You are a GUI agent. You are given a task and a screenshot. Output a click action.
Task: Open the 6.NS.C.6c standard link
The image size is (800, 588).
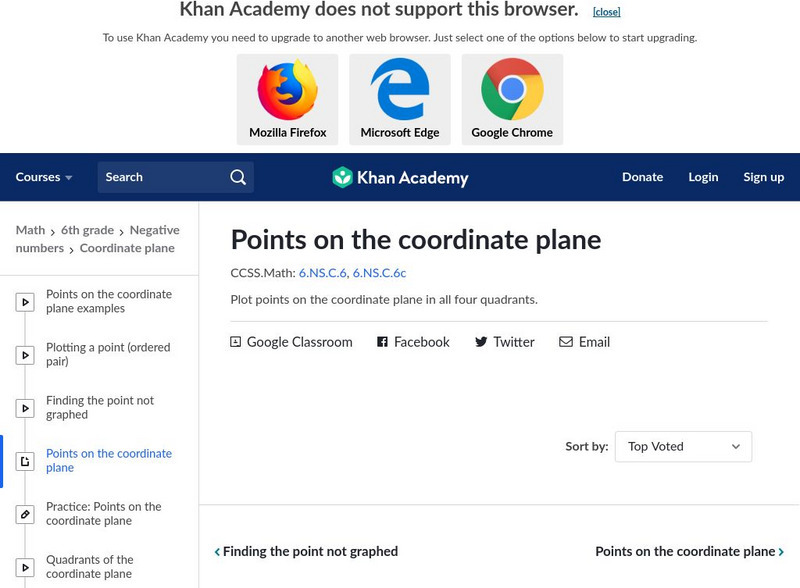[x=379, y=273]
